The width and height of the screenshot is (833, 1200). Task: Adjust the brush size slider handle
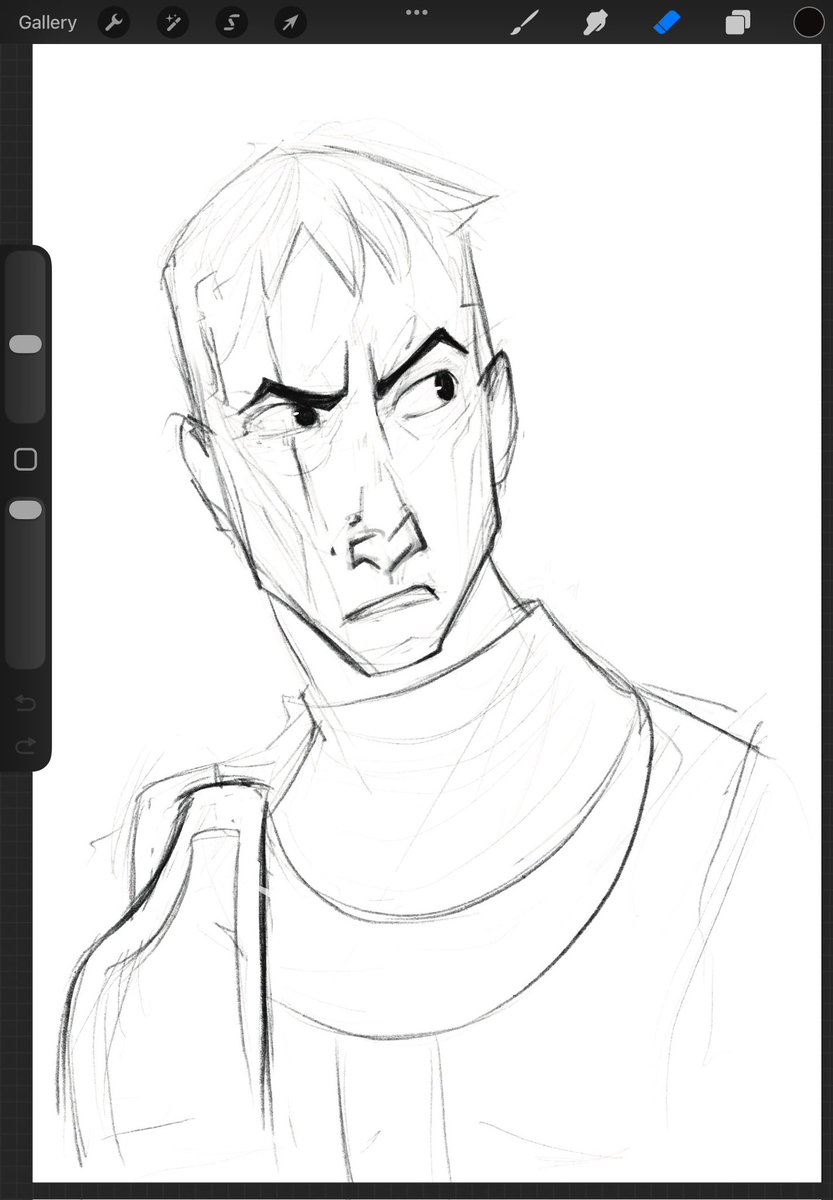[25, 344]
